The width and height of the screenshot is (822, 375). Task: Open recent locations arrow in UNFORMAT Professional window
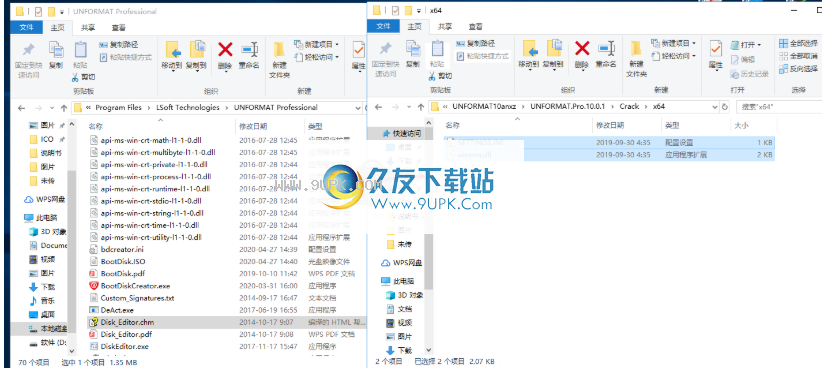51,108
